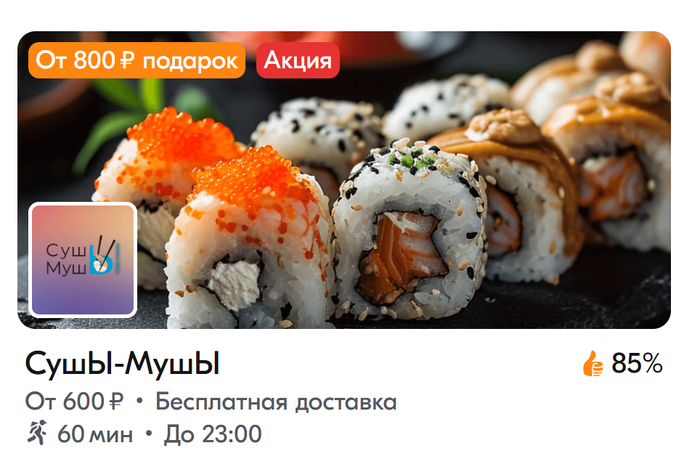Click the ruble symbol after 600
700x472 pixels.
click(x=117, y=402)
